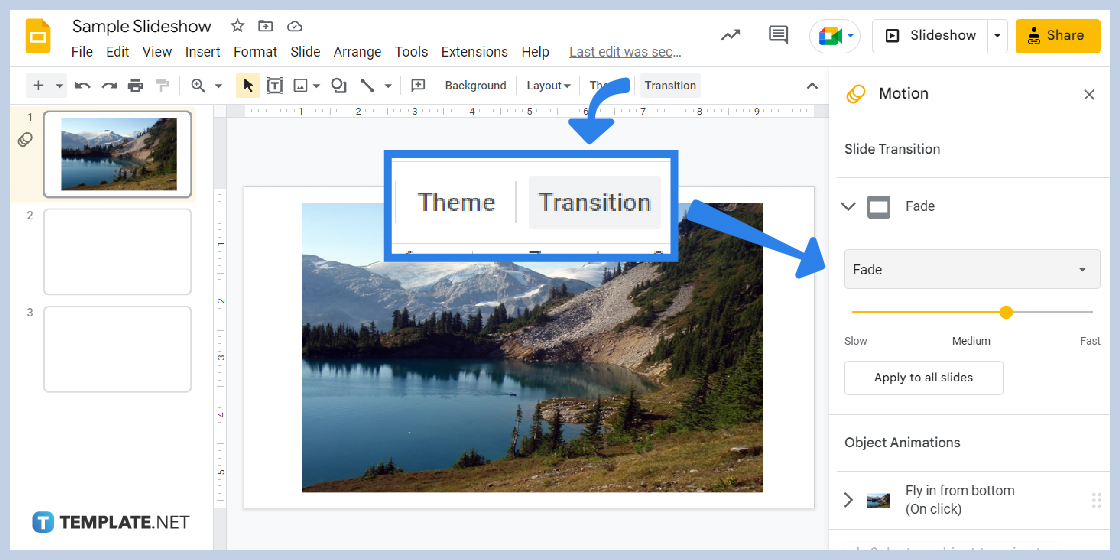Open the insert image dropdown arrow
Viewport: 1120px width, 560px height.
[x=316, y=86]
